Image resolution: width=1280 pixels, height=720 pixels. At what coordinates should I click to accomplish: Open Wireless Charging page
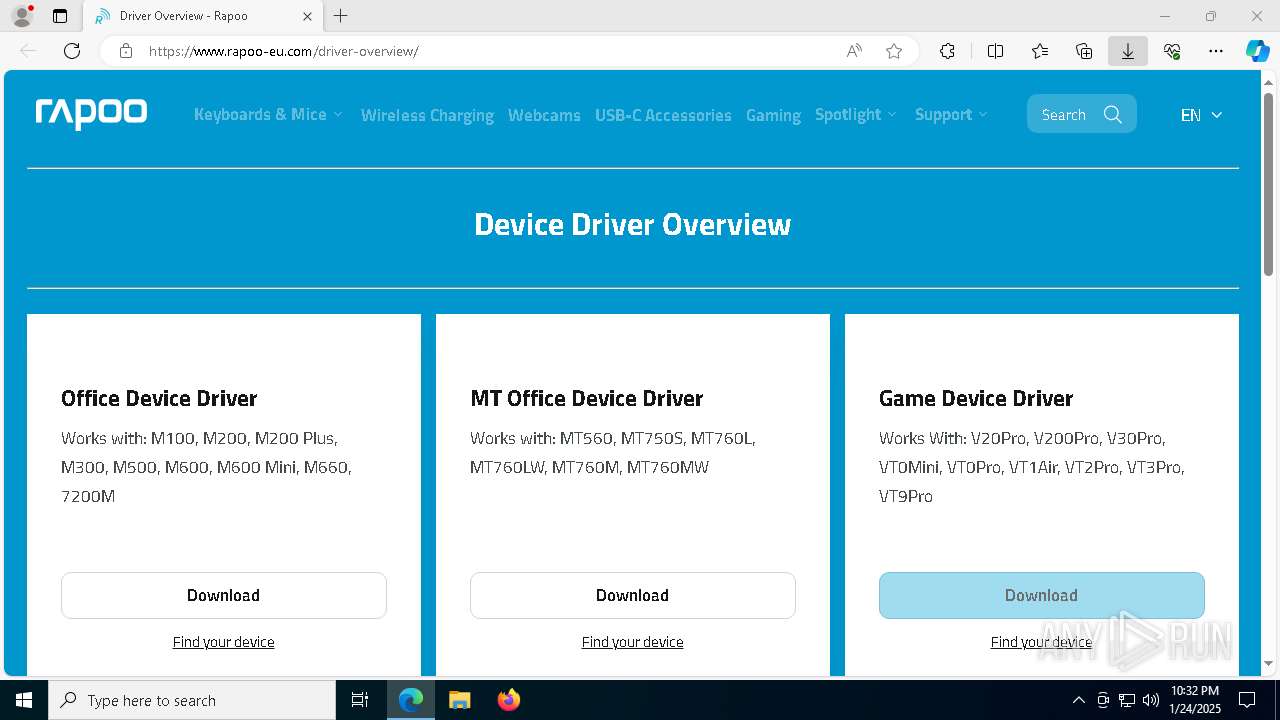click(x=427, y=115)
